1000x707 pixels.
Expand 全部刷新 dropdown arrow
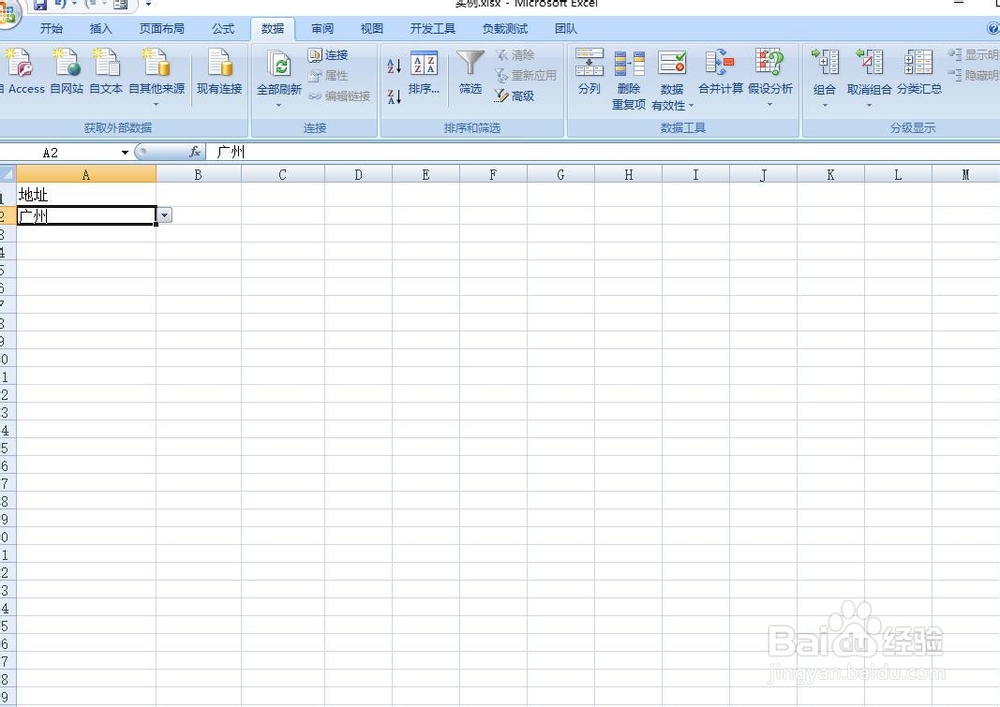(x=279, y=105)
